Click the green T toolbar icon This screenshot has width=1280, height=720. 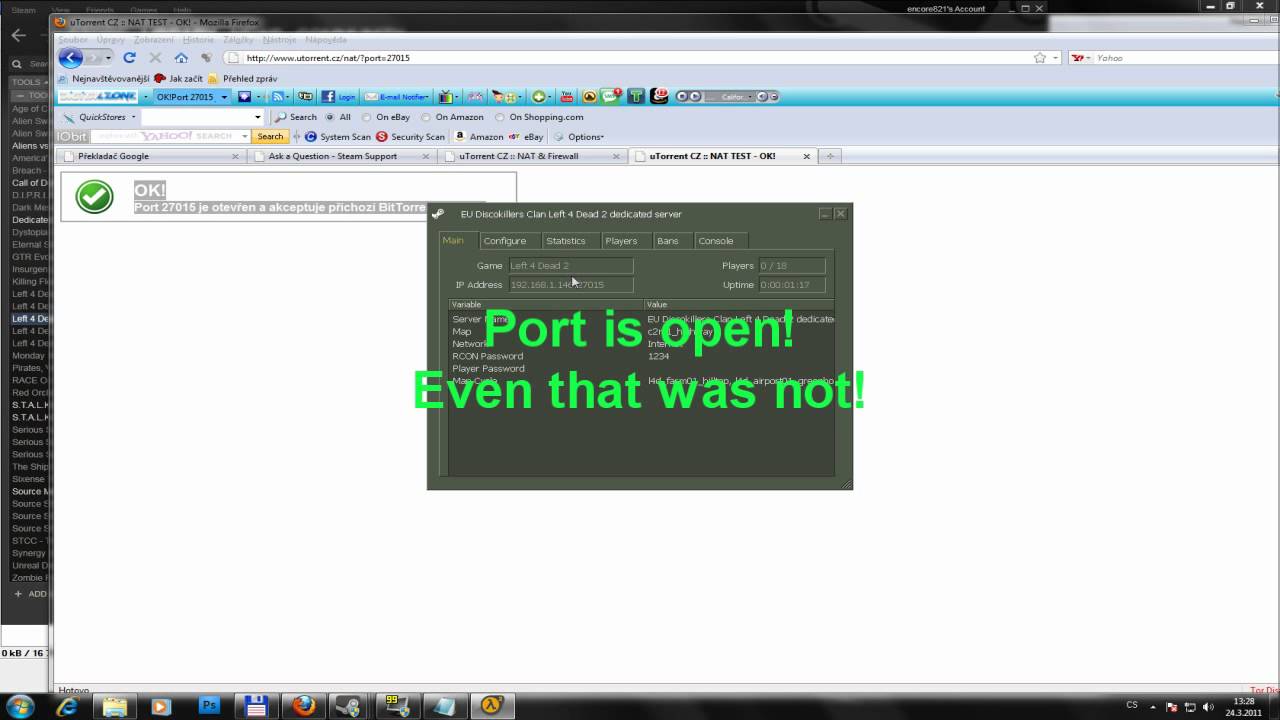tap(635, 96)
